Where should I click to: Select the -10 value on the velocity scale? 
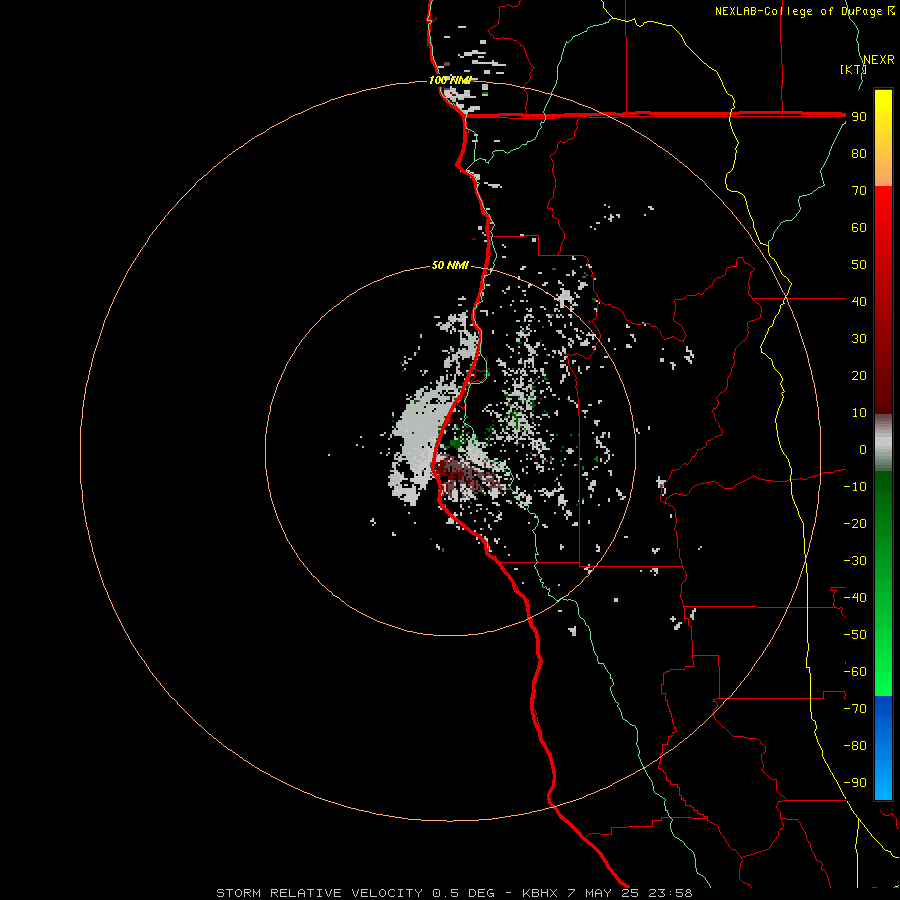(855, 487)
